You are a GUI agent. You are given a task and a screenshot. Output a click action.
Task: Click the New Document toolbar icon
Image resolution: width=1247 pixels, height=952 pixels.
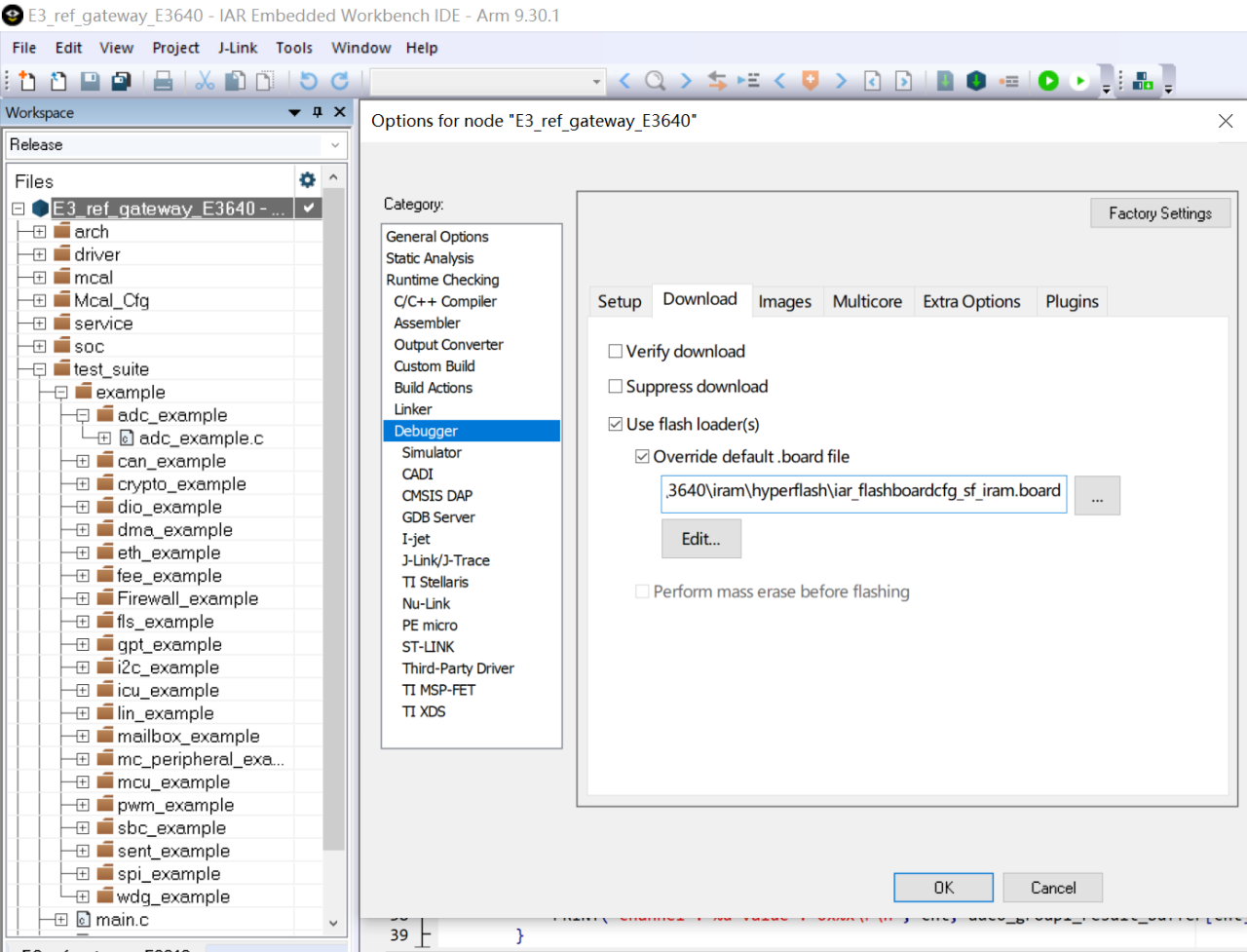27,81
